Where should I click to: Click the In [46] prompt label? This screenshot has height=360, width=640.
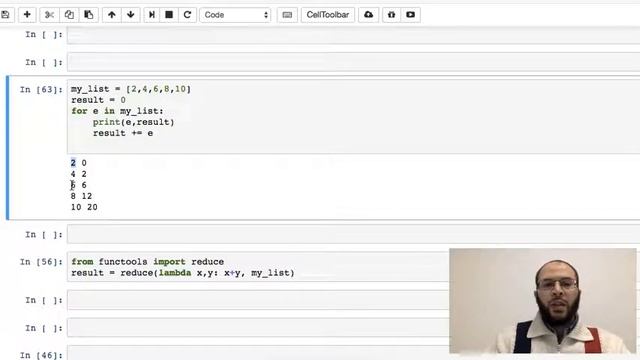tap(41, 355)
